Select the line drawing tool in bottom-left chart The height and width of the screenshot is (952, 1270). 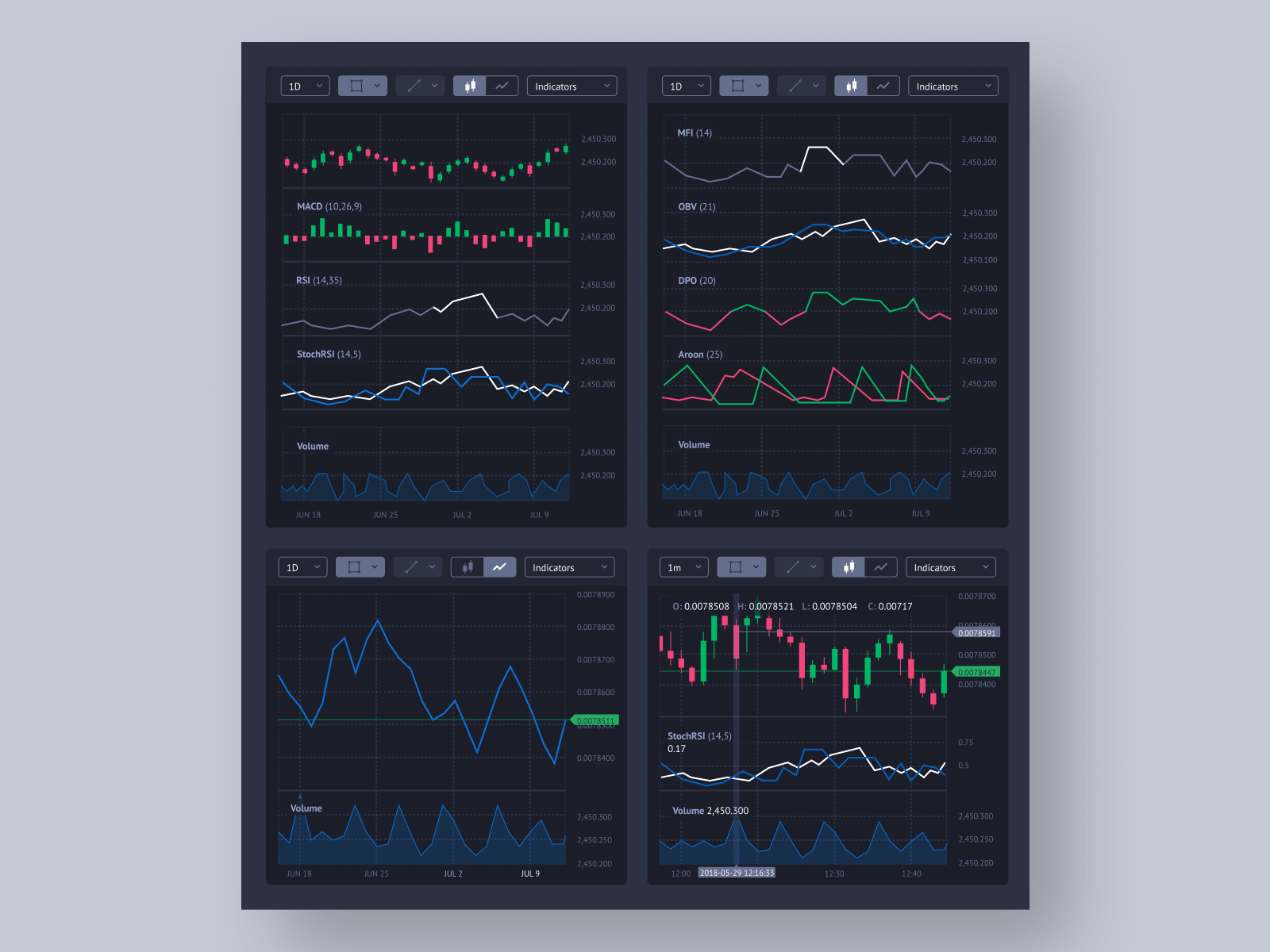411,567
